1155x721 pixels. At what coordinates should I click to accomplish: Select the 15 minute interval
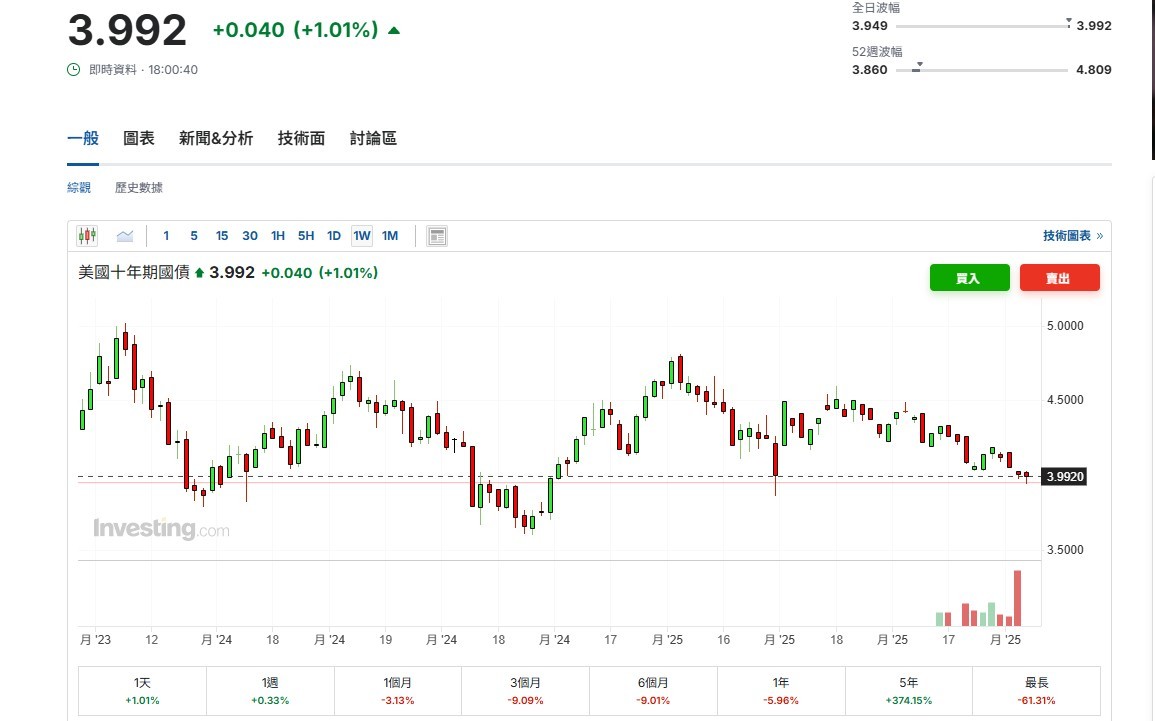222,236
